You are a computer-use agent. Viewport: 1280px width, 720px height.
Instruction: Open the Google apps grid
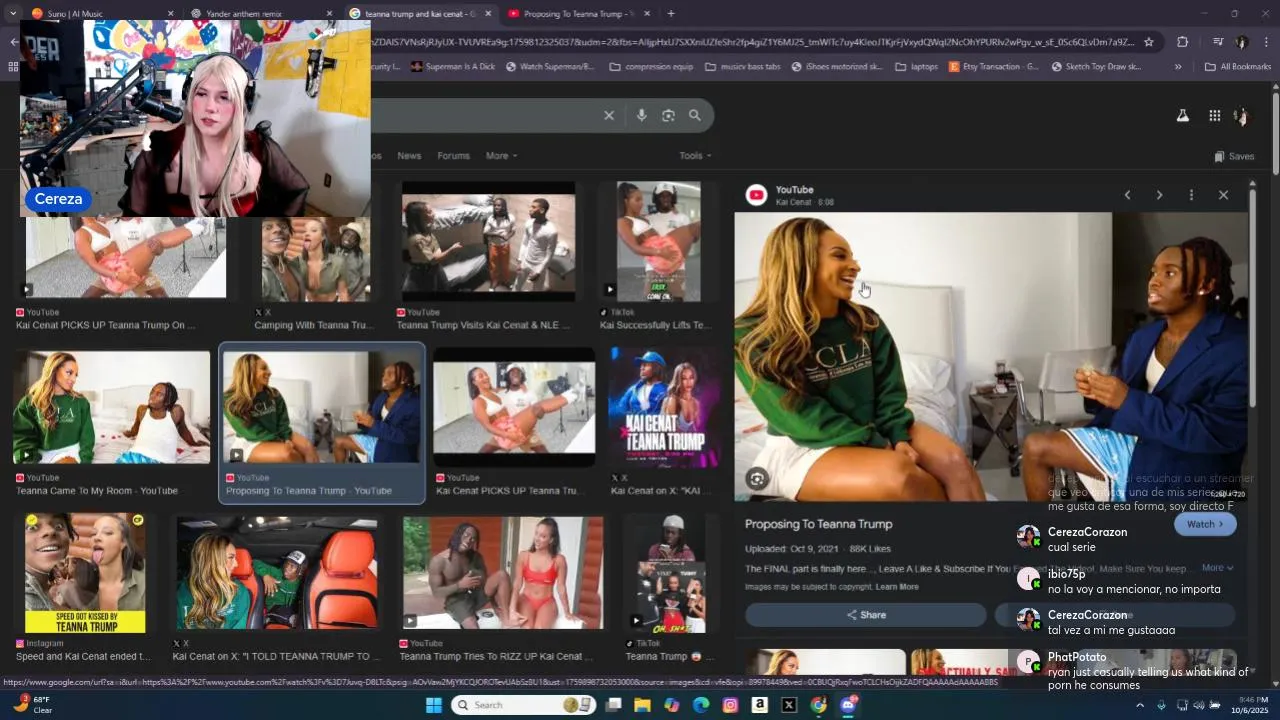[1214, 116]
